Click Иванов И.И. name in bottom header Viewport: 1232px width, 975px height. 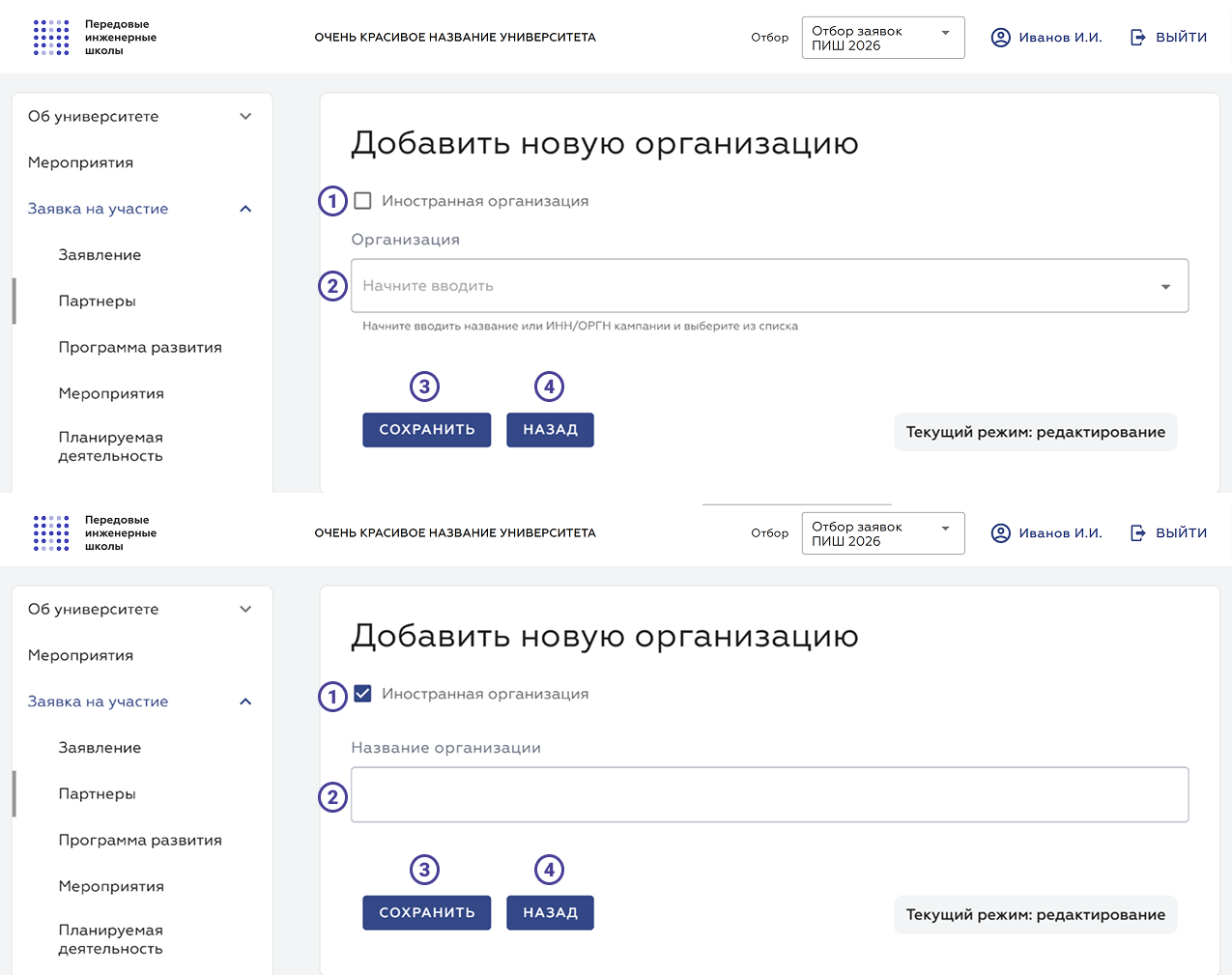(1060, 533)
